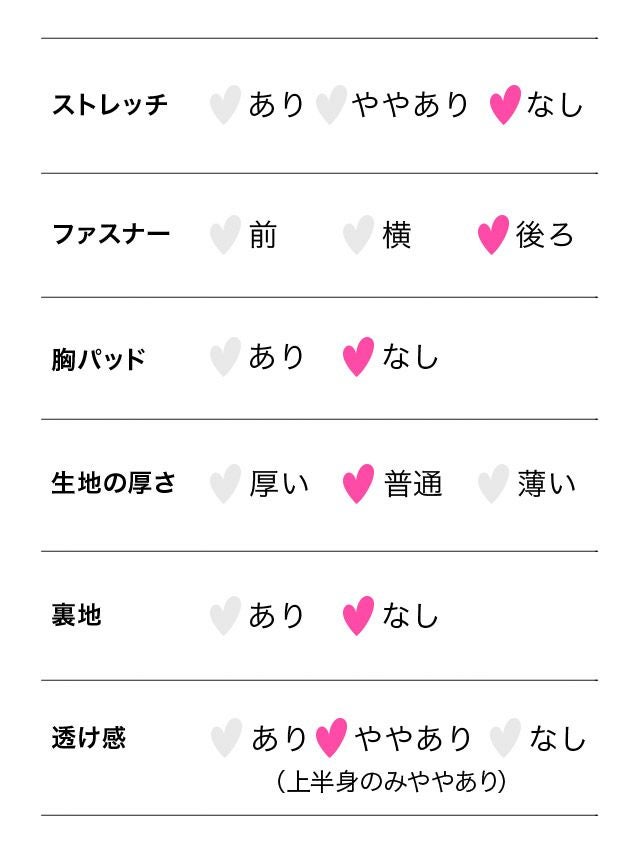
Task: Click the 後ろ text in the ファスナー row
Action: [x=545, y=235]
